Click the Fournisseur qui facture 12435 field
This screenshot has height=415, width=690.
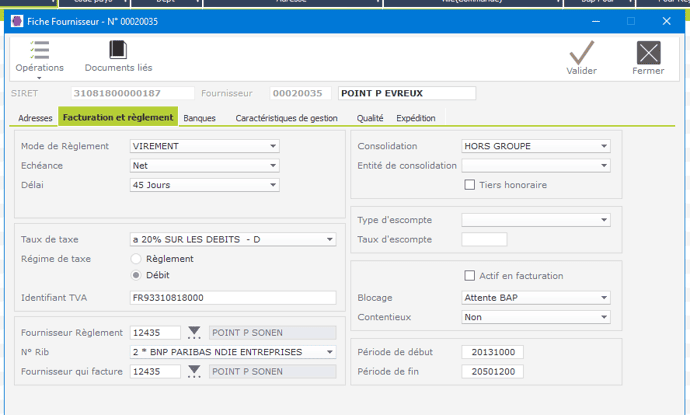click(x=155, y=371)
